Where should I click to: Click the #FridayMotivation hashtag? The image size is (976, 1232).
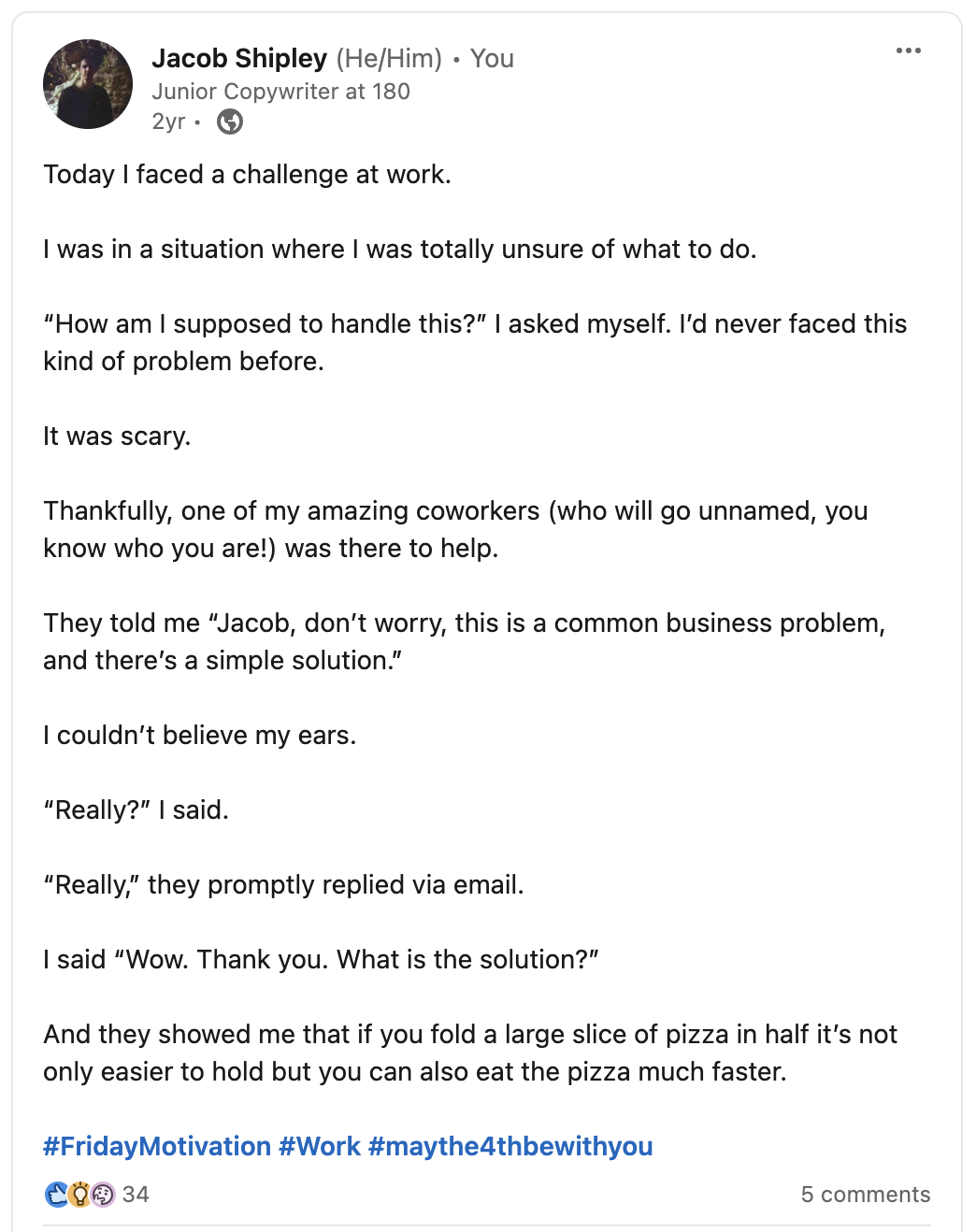[157, 1146]
